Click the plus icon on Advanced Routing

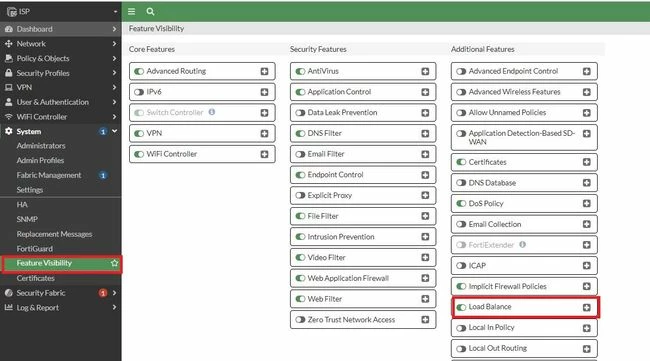point(264,71)
